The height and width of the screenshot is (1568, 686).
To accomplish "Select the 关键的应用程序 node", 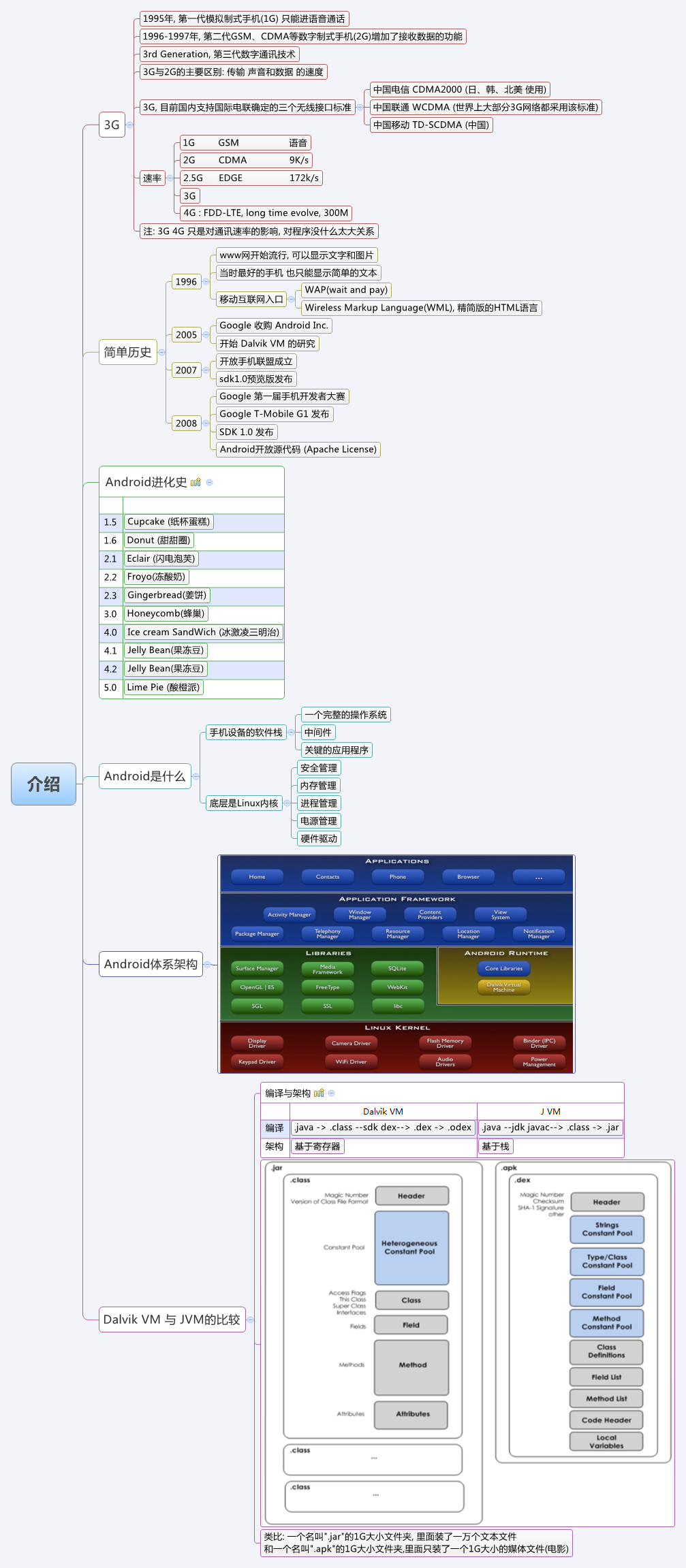I will (337, 750).
